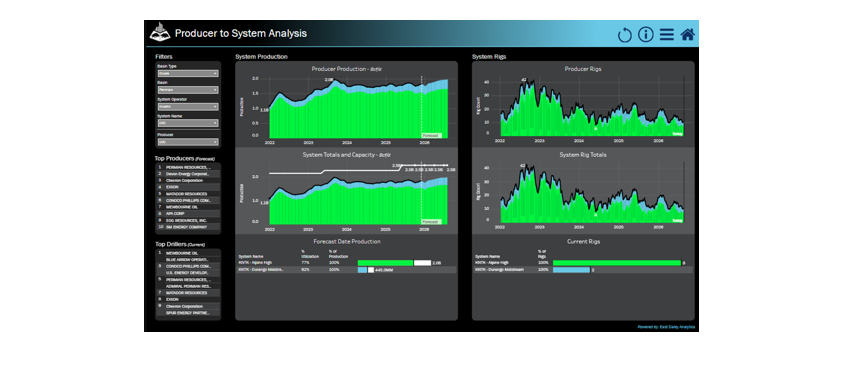Open the Basin dropdown showing Permian
859x367 pixels.
click(188, 90)
